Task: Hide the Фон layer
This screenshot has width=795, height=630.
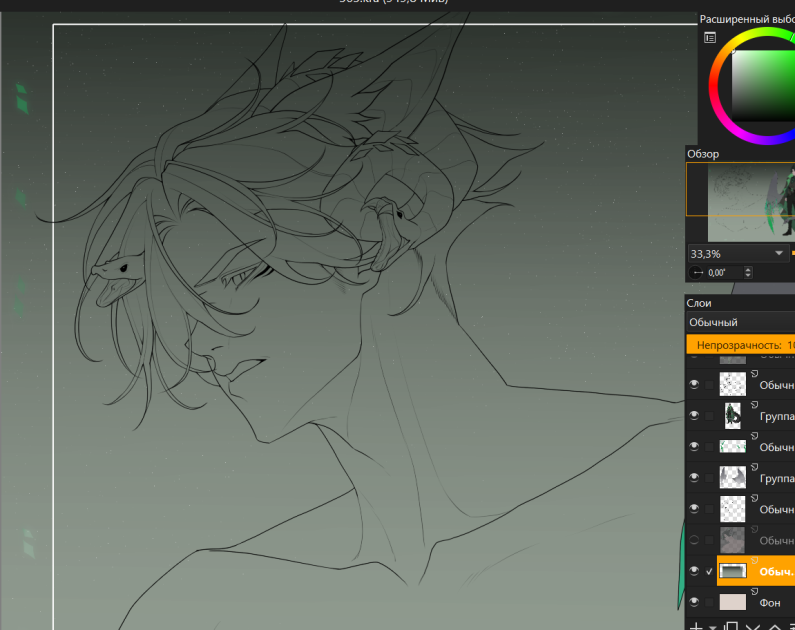Action: click(694, 602)
